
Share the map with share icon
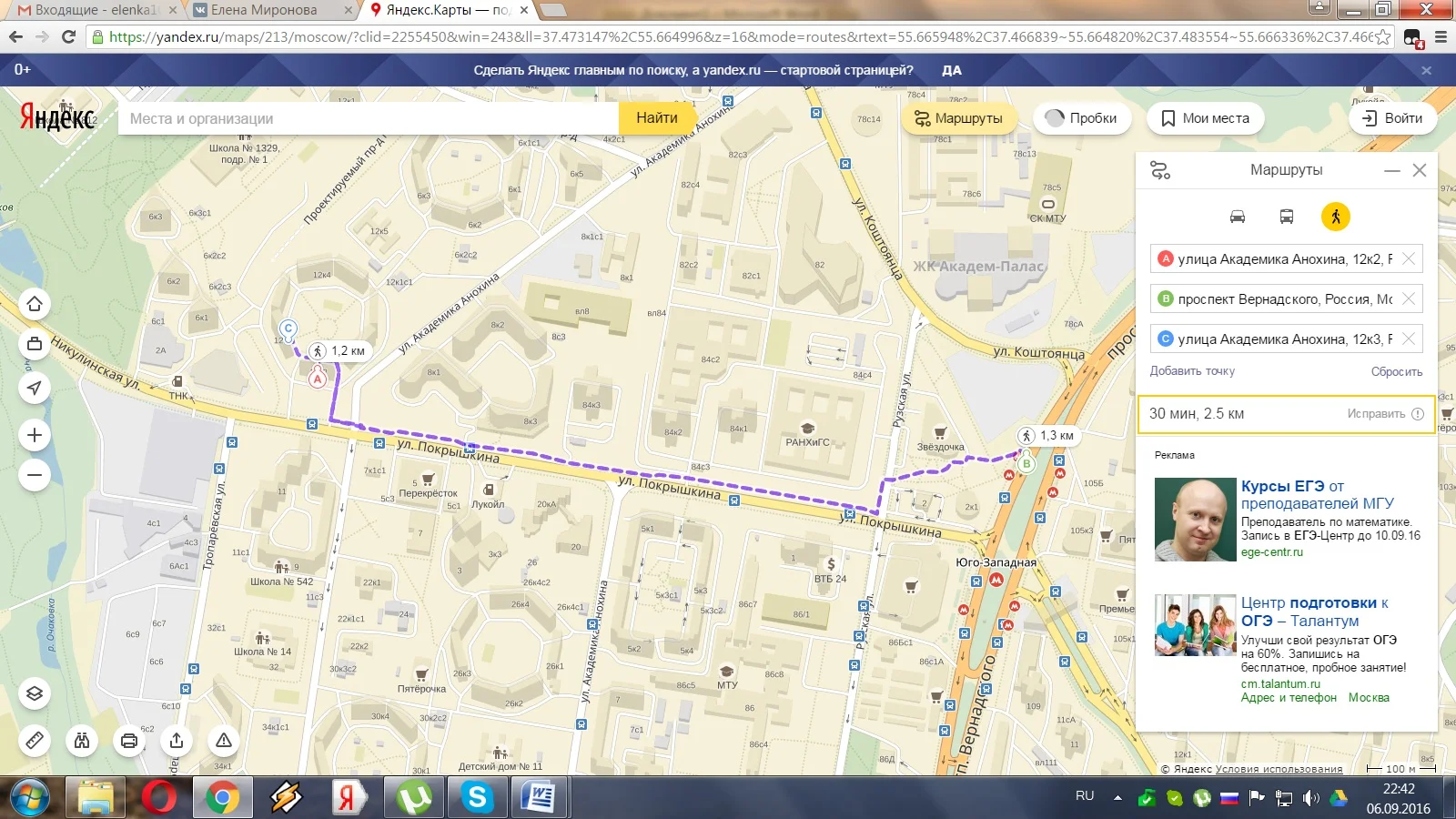177,741
